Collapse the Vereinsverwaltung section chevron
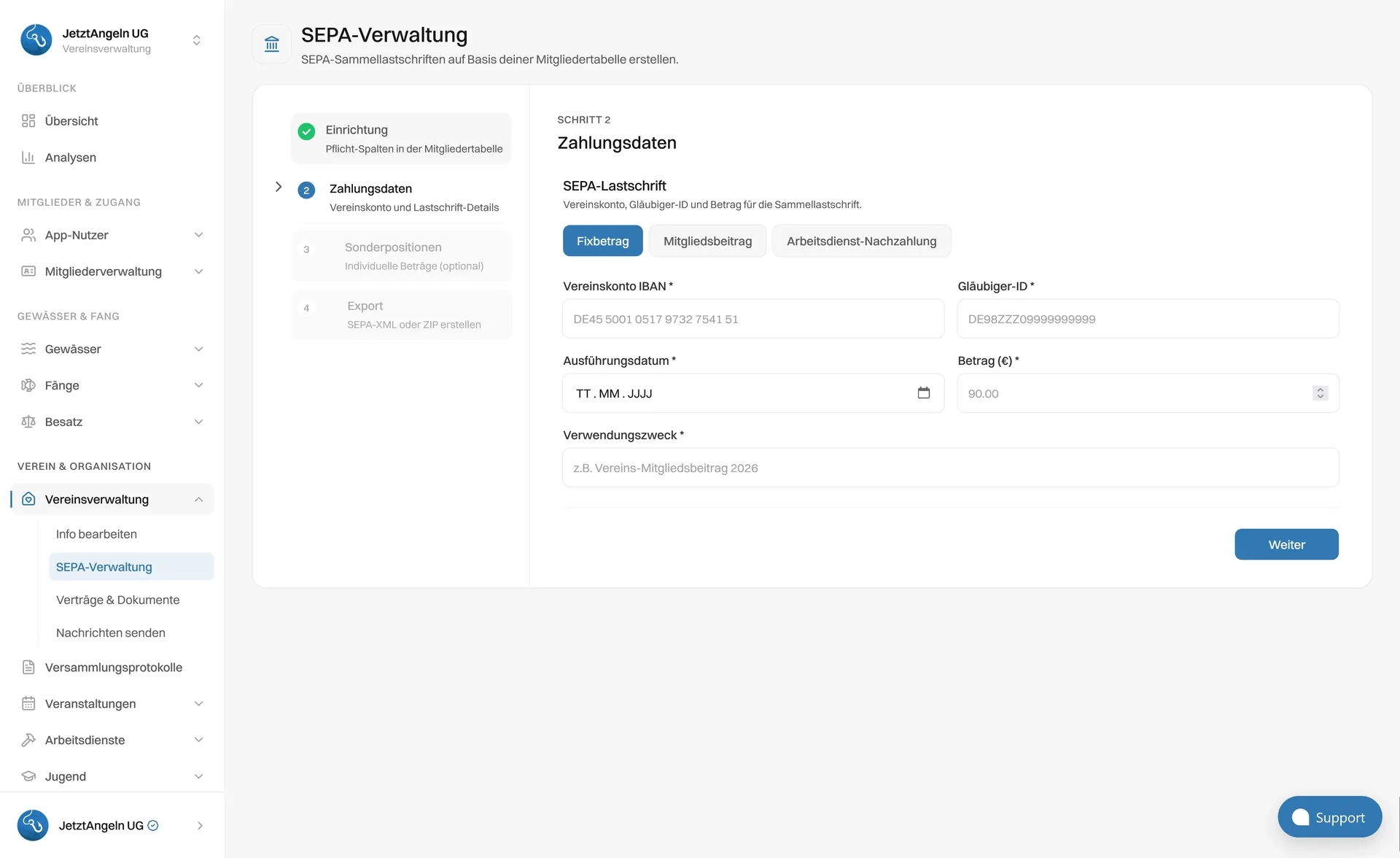This screenshot has height=858, width=1400. click(198, 499)
